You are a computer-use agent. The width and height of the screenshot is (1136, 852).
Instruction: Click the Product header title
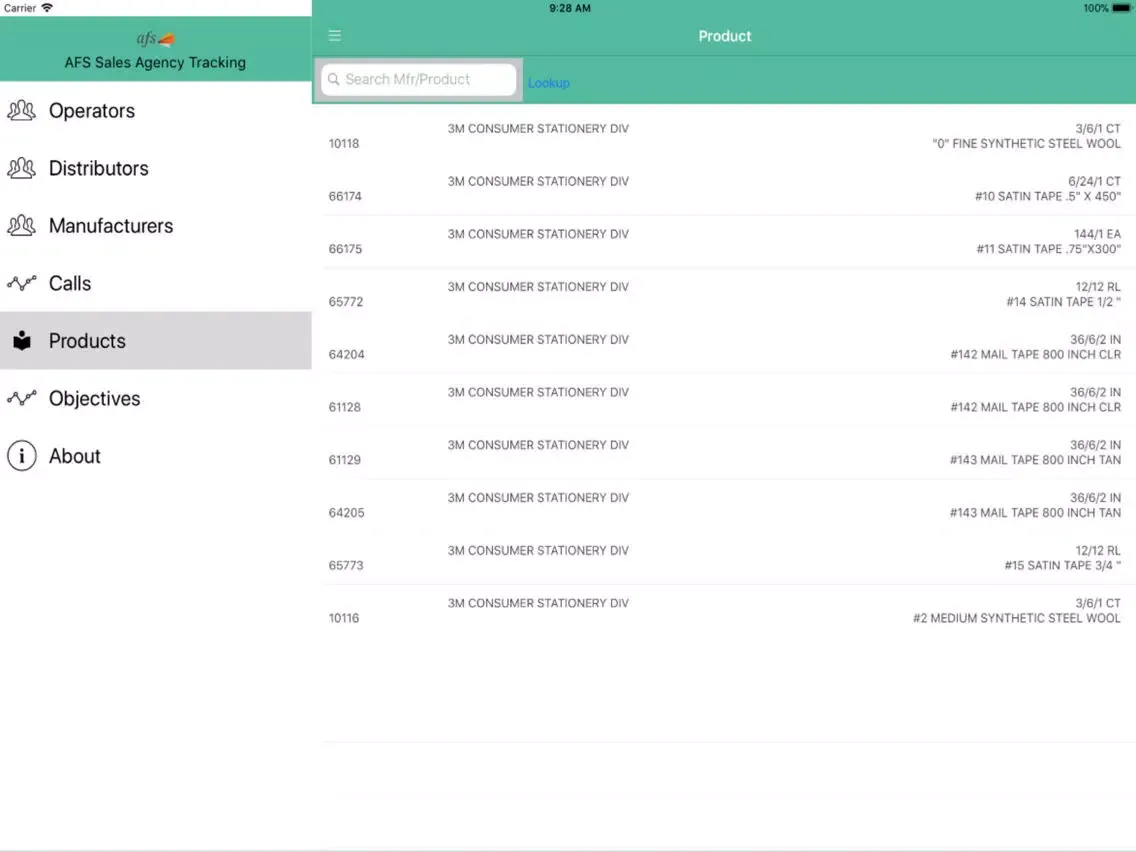pyautogui.click(x=724, y=36)
